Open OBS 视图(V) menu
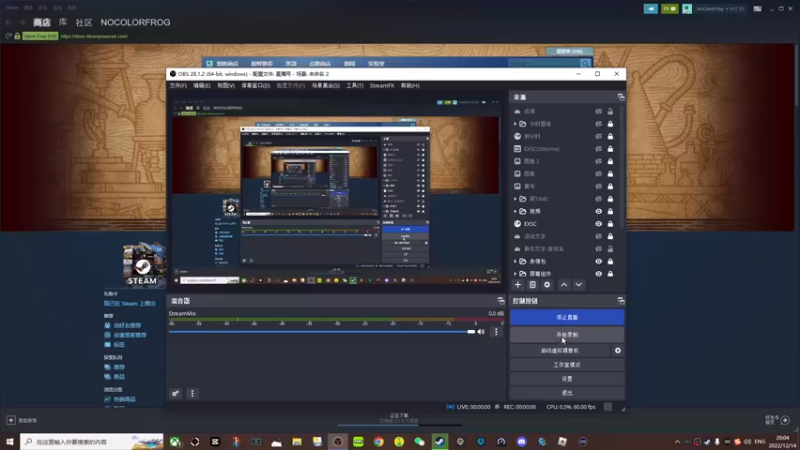800x450 pixels. (226, 86)
